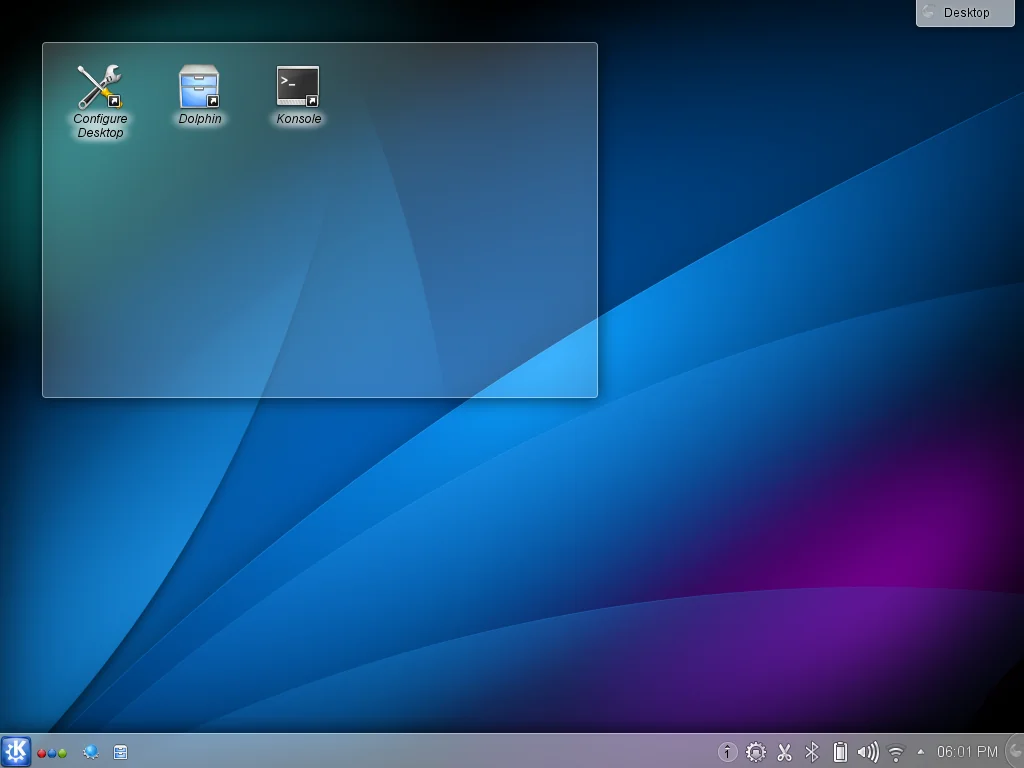Viewport: 1024px width, 768px height.
Task: Open the Desktop toolbox button
Action: coord(965,13)
